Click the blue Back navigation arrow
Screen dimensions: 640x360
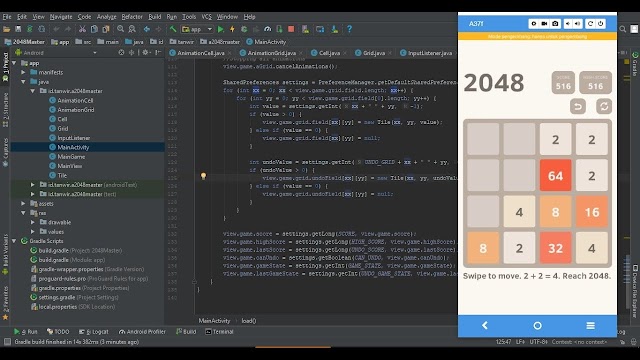pos(147,29)
